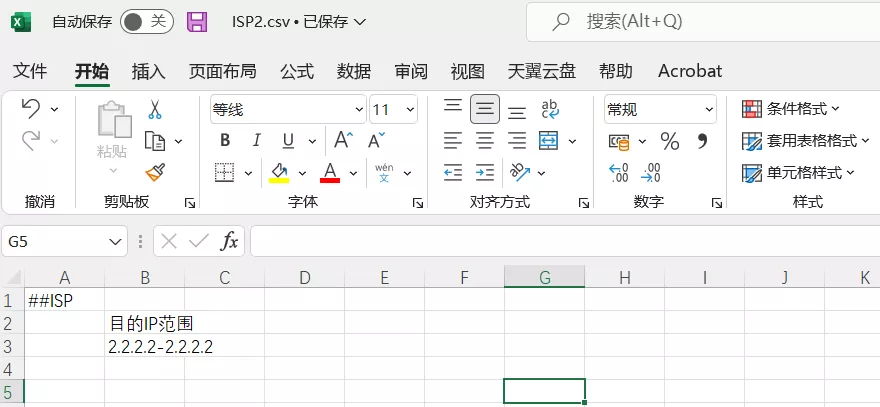Open the font size dropdown
Viewport: 880px width, 407px height.
click(x=409, y=109)
